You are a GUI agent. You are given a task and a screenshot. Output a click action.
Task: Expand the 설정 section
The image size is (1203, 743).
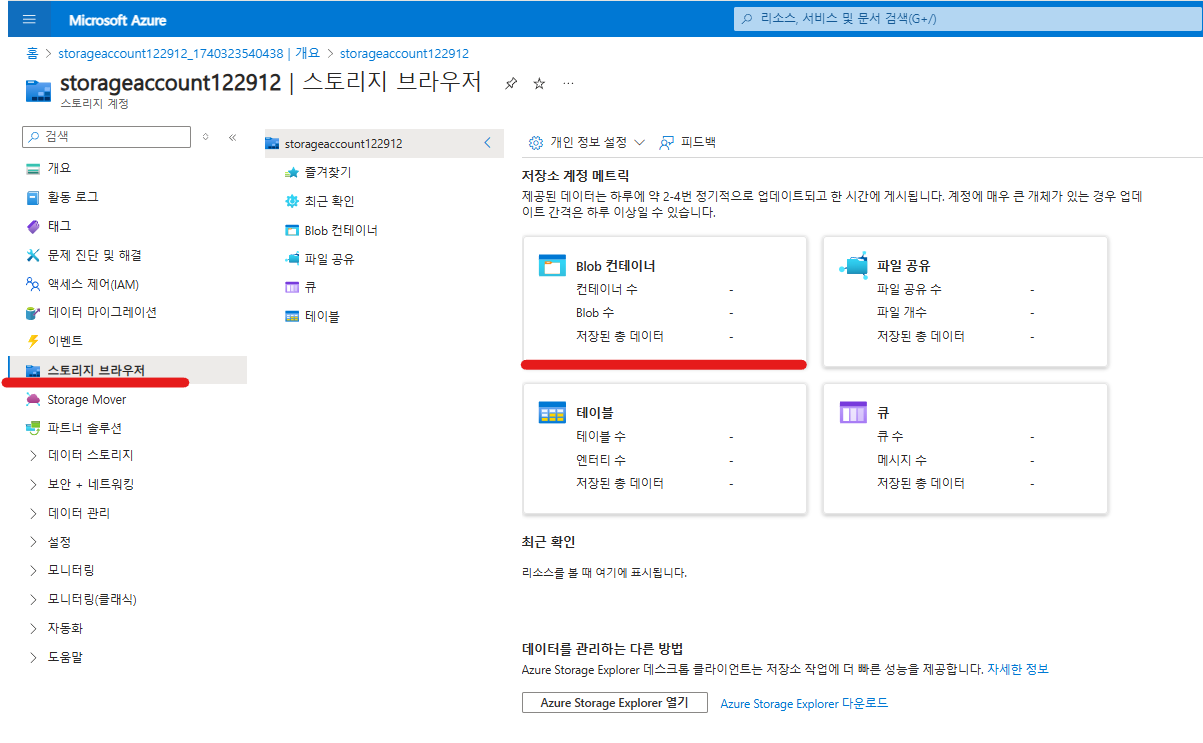click(x=34, y=542)
